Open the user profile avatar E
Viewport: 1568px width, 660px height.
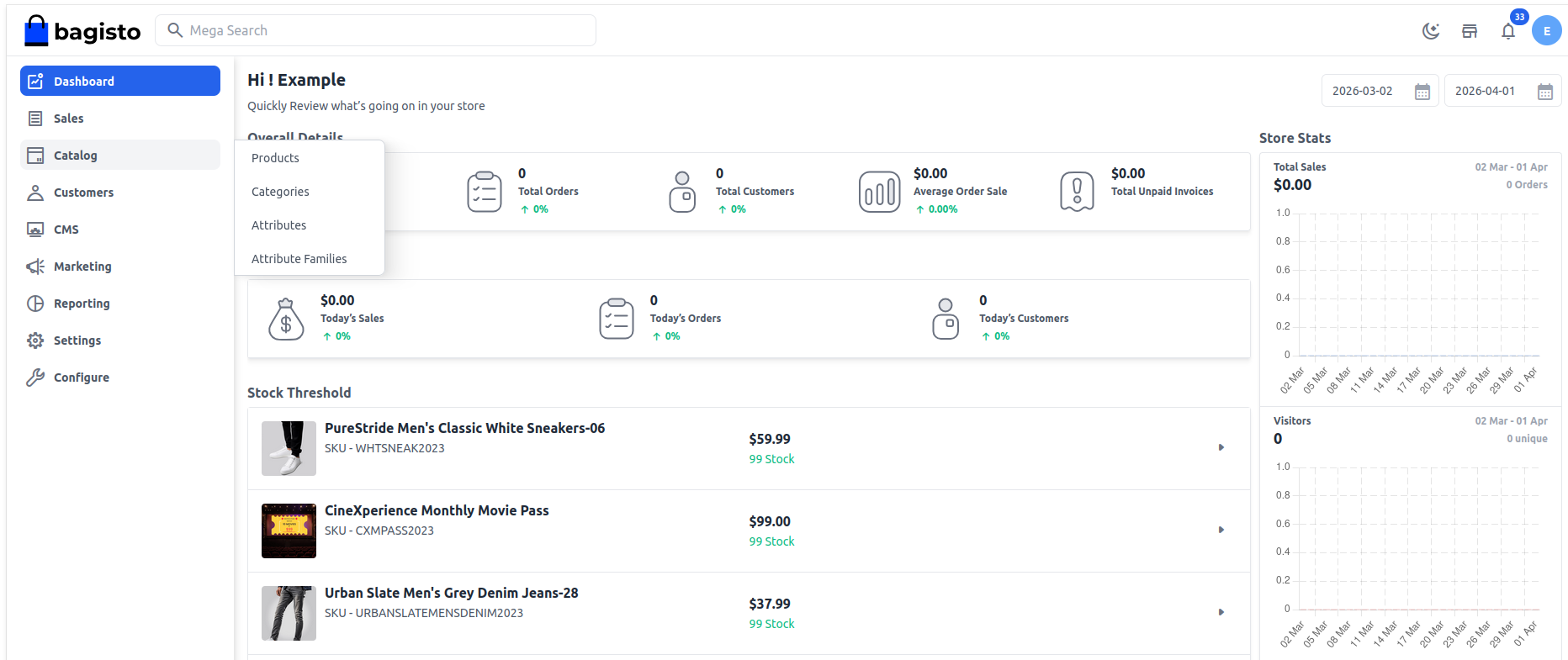pyautogui.click(x=1546, y=31)
